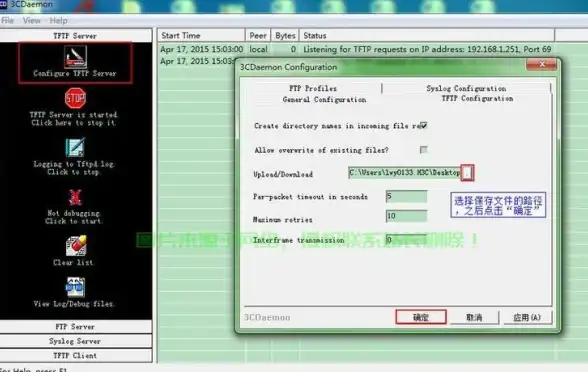Image resolution: width=588 pixels, height=372 pixels.
Task: Click the 3CDaemon title bar app icon
Action: point(3,4)
